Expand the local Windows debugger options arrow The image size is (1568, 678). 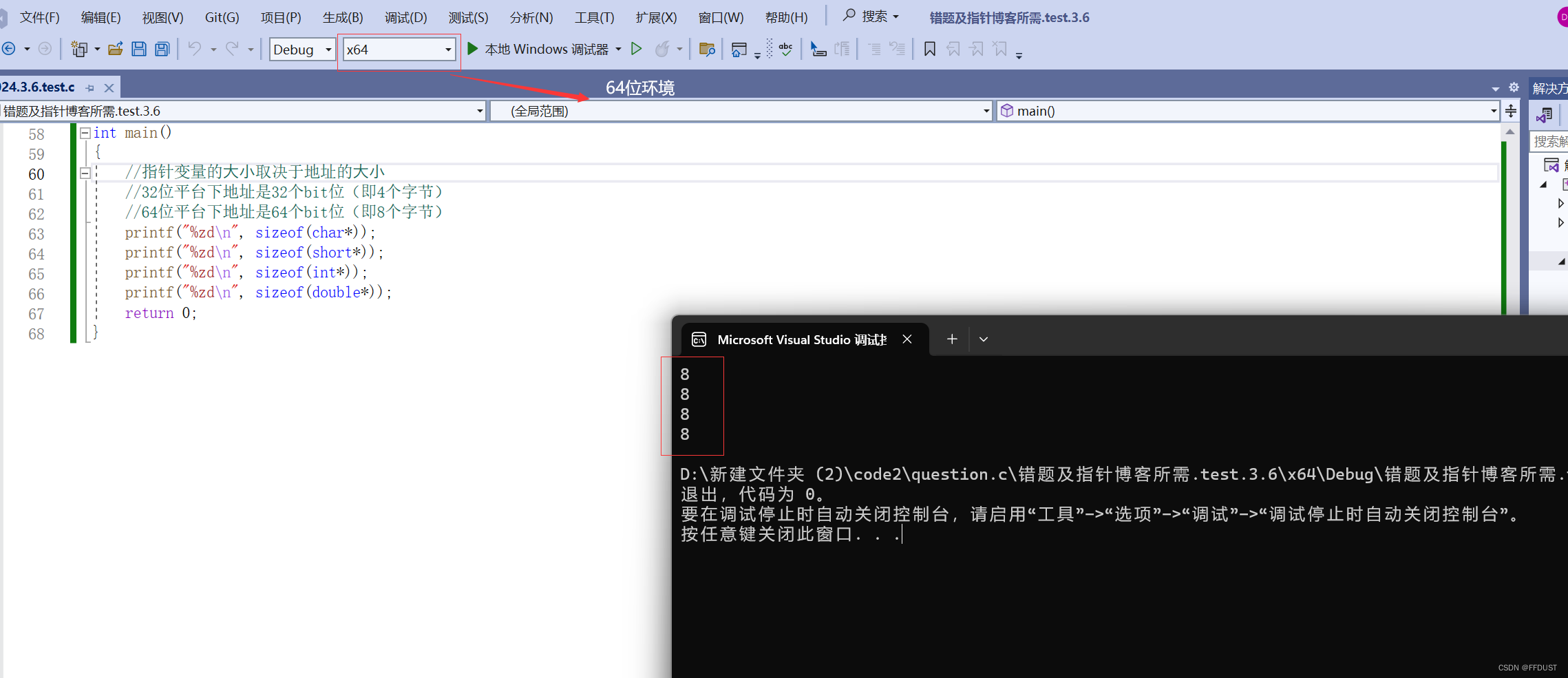point(618,49)
